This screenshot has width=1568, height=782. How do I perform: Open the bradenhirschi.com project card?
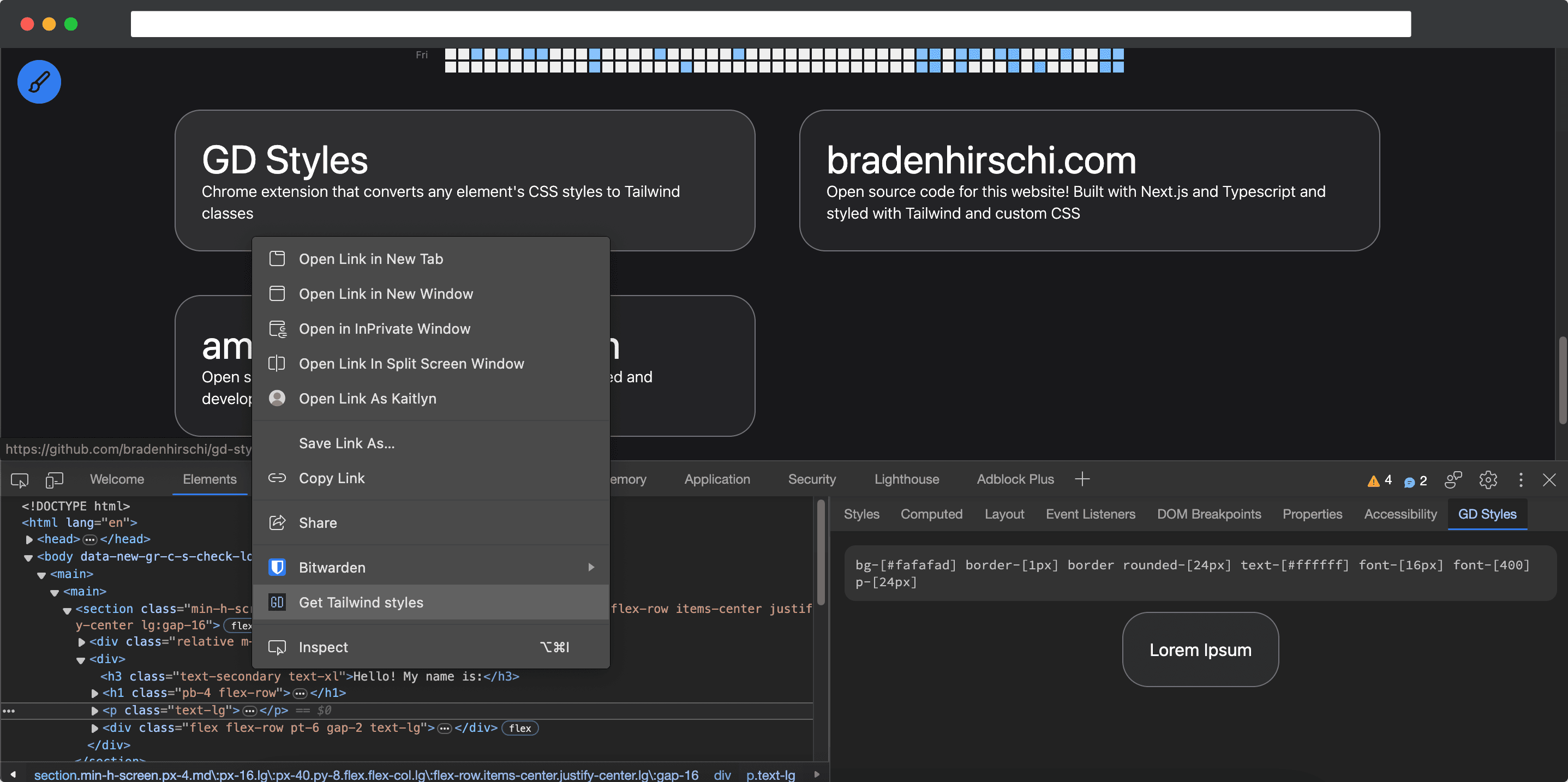[x=1089, y=180]
